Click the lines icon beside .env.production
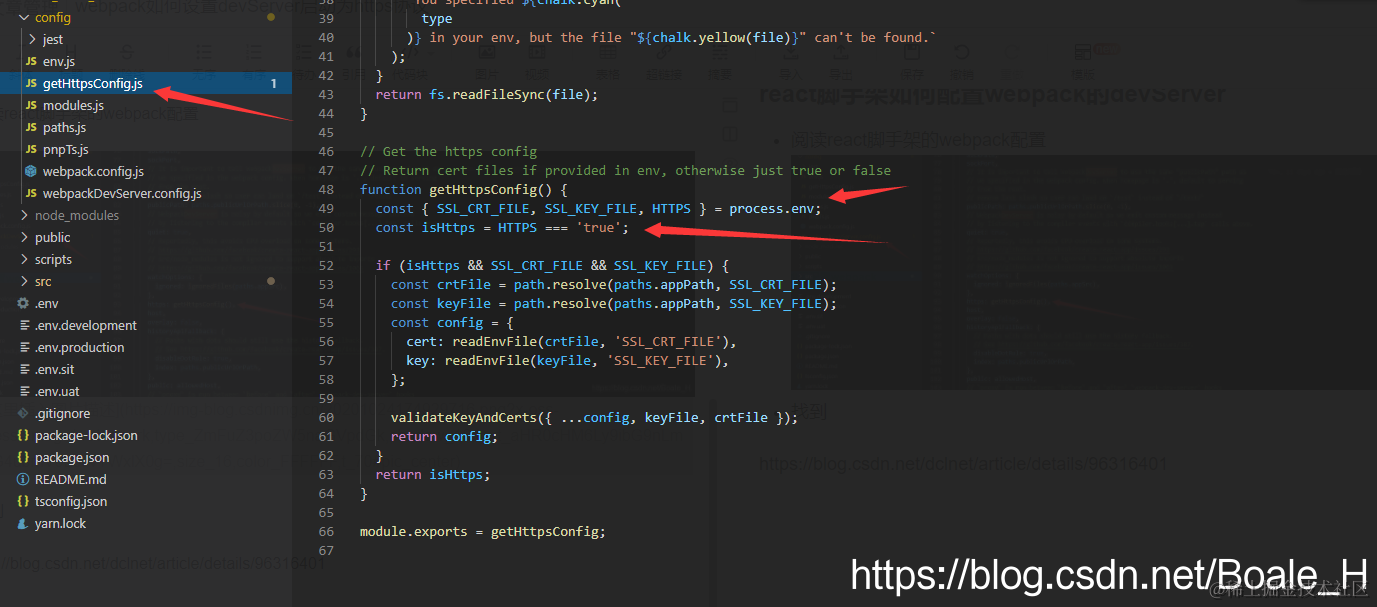The image size is (1377, 607). [x=24, y=347]
